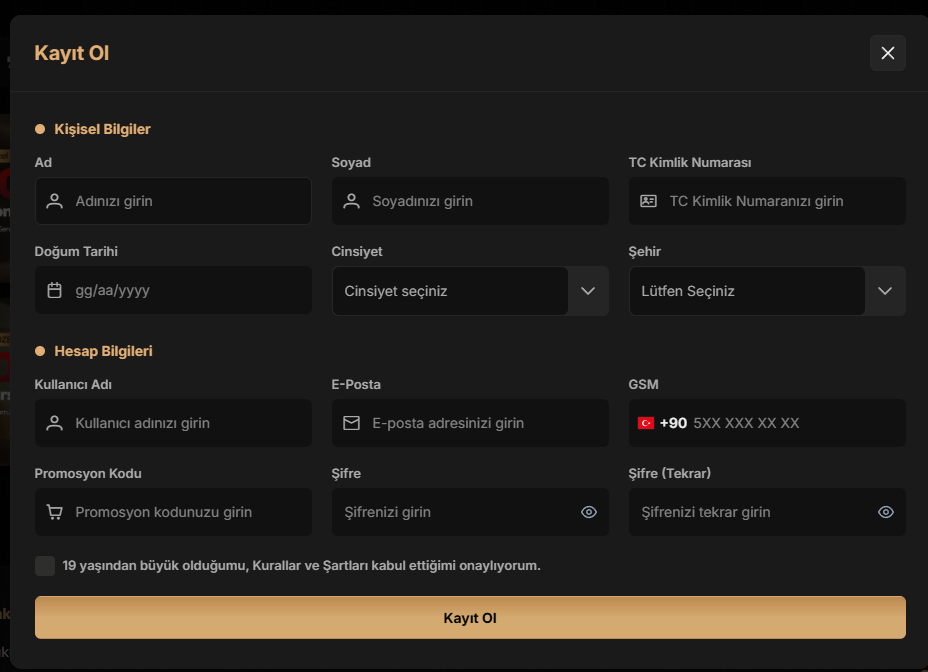Focus the Kullanıcı adınızı girin input
This screenshot has width=928, height=672.
[x=173, y=423]
